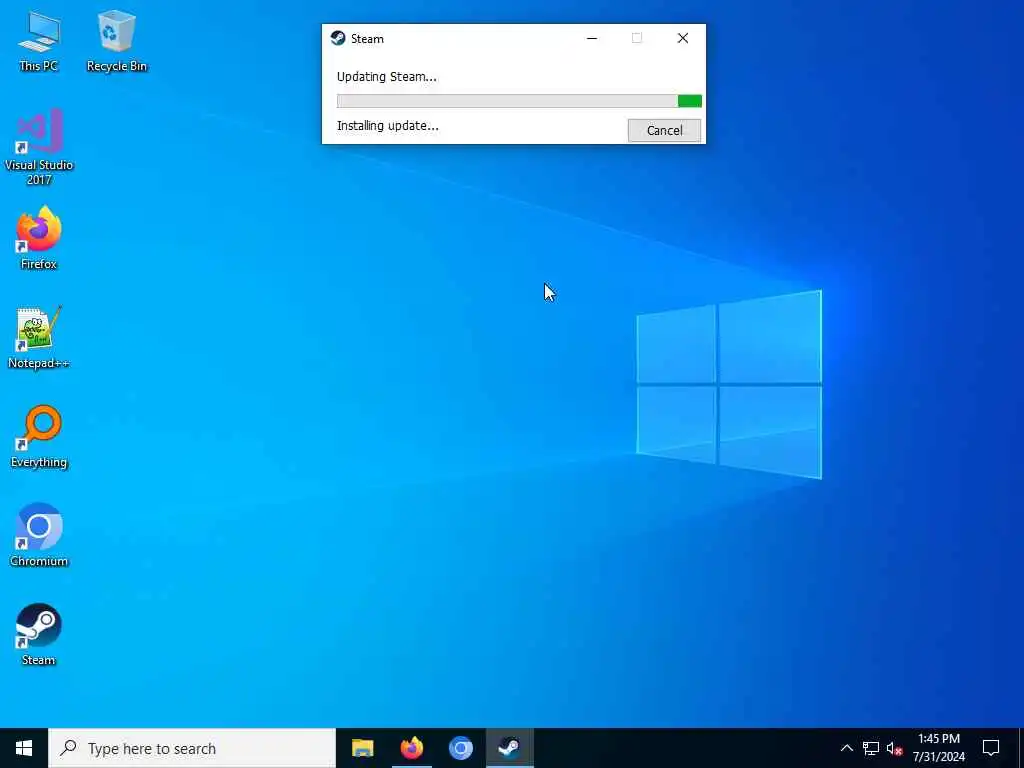
Task: Open File Explorer from the taskbar
Action: click(362, 748)
